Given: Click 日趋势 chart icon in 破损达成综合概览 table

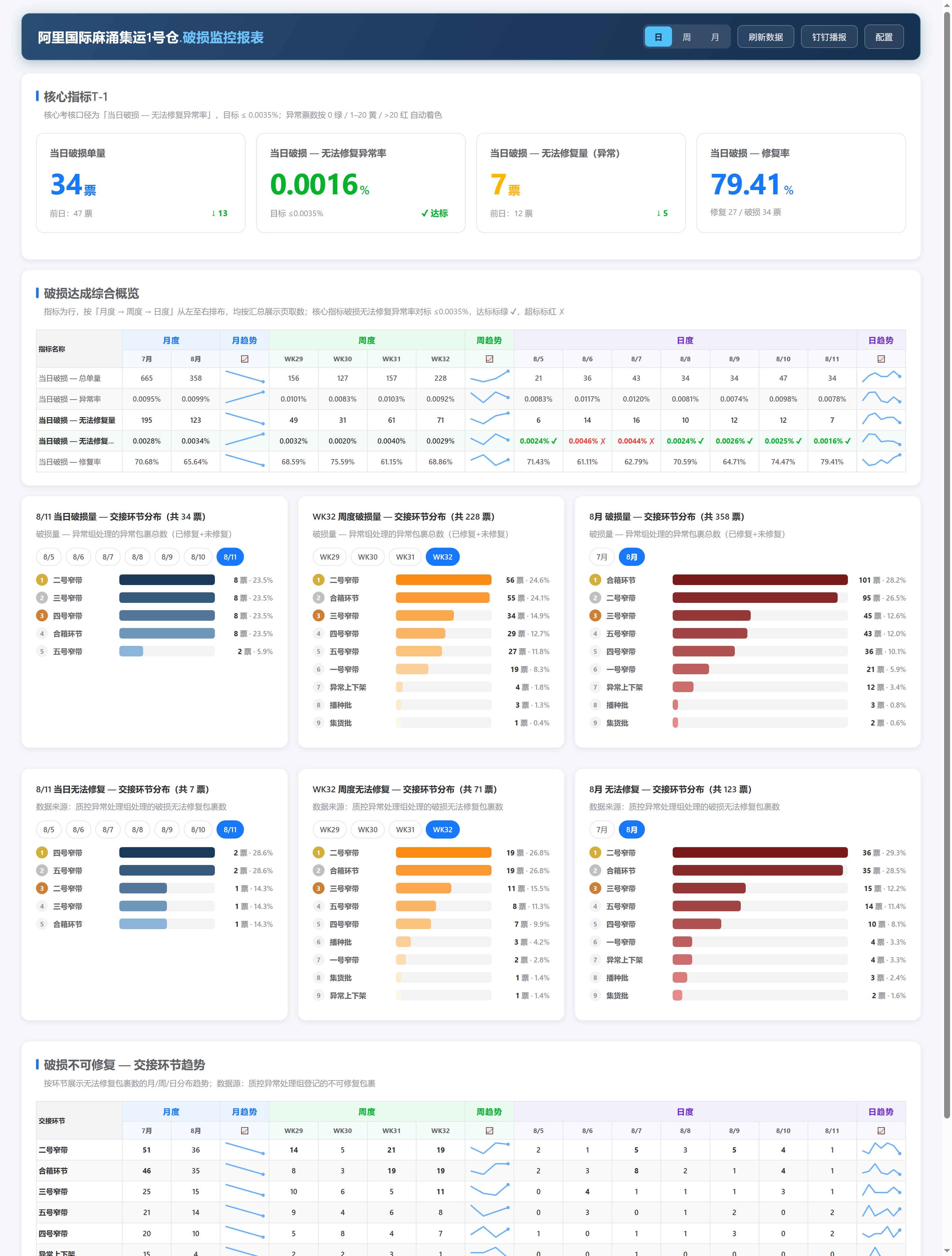Looking at the screenshot, I should pos(881,359).
